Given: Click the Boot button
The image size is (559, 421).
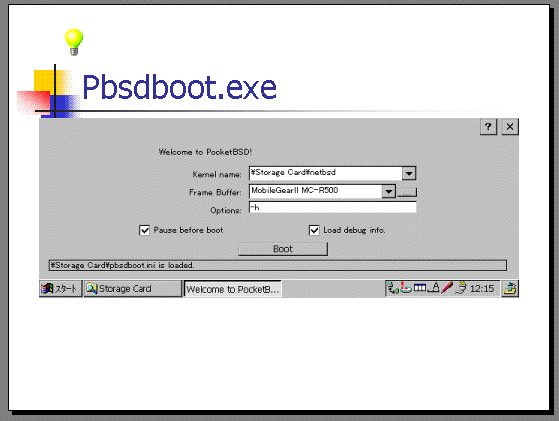Looking at the screenshot, I should 283,249.
